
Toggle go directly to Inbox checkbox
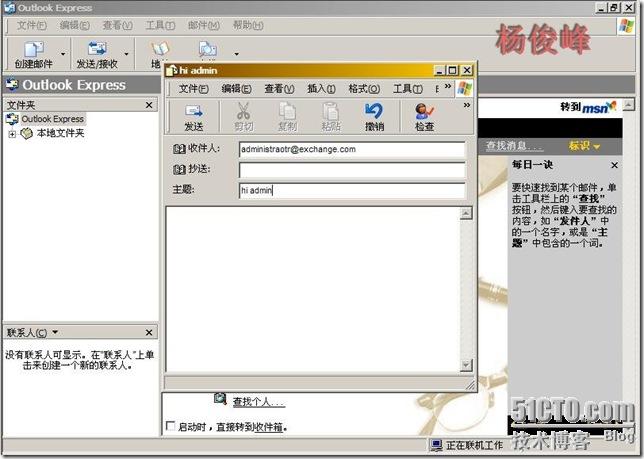click(170, 426)
